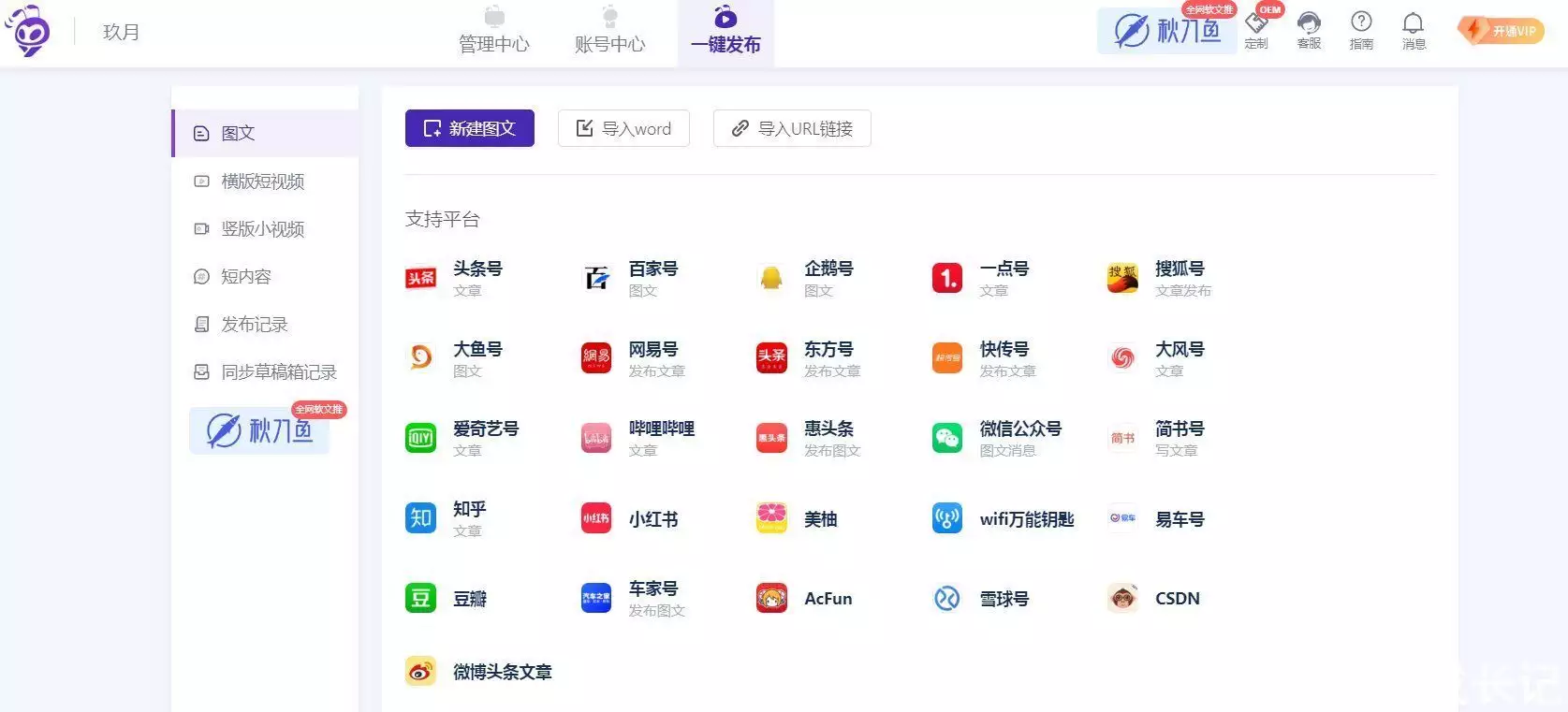Click the 快传号 orange icon
The height and width of the screenshot is (712, 1568).
(947, 357)
